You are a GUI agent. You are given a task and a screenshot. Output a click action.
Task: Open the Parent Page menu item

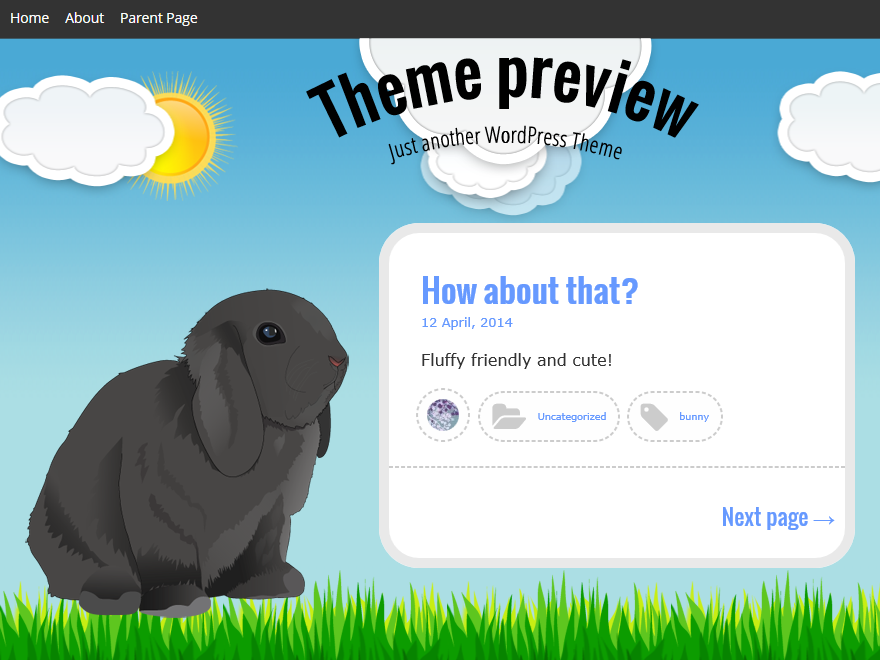[x=159, y=19]
